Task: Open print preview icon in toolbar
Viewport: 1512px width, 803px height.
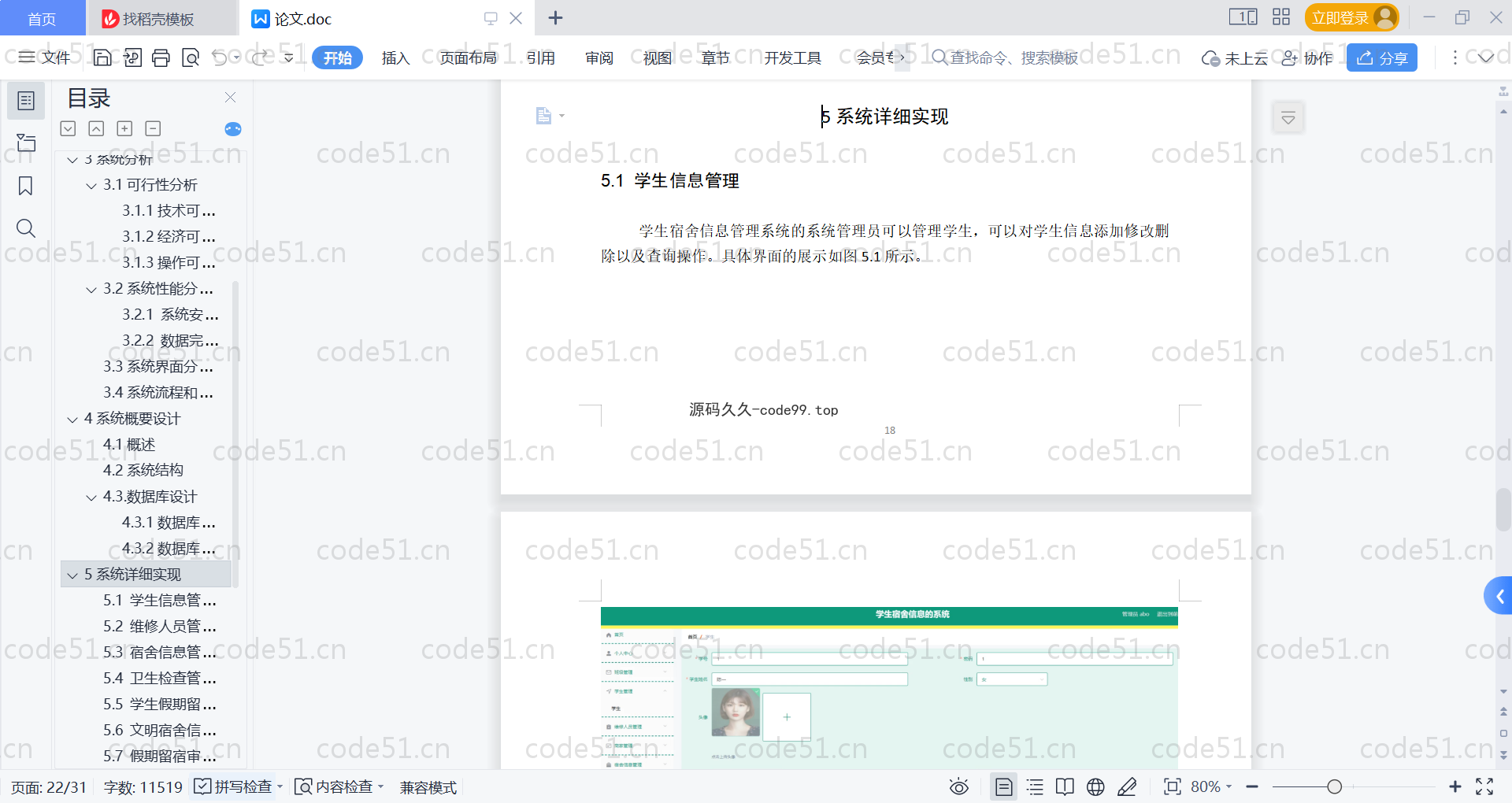Action: (x=191, y=57)
